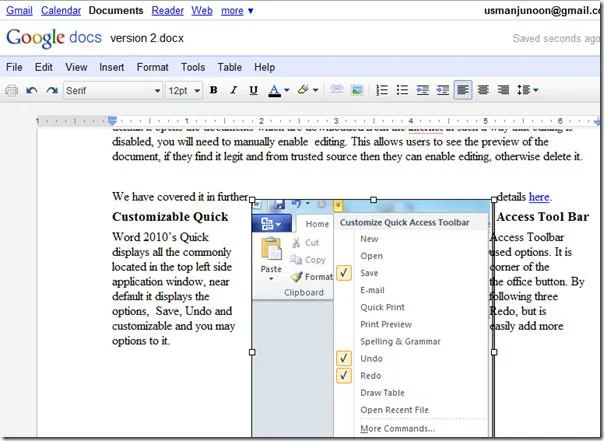This screenshot has width=604, height=441.
Task: Apply Italic formatting
Action: 233,90
